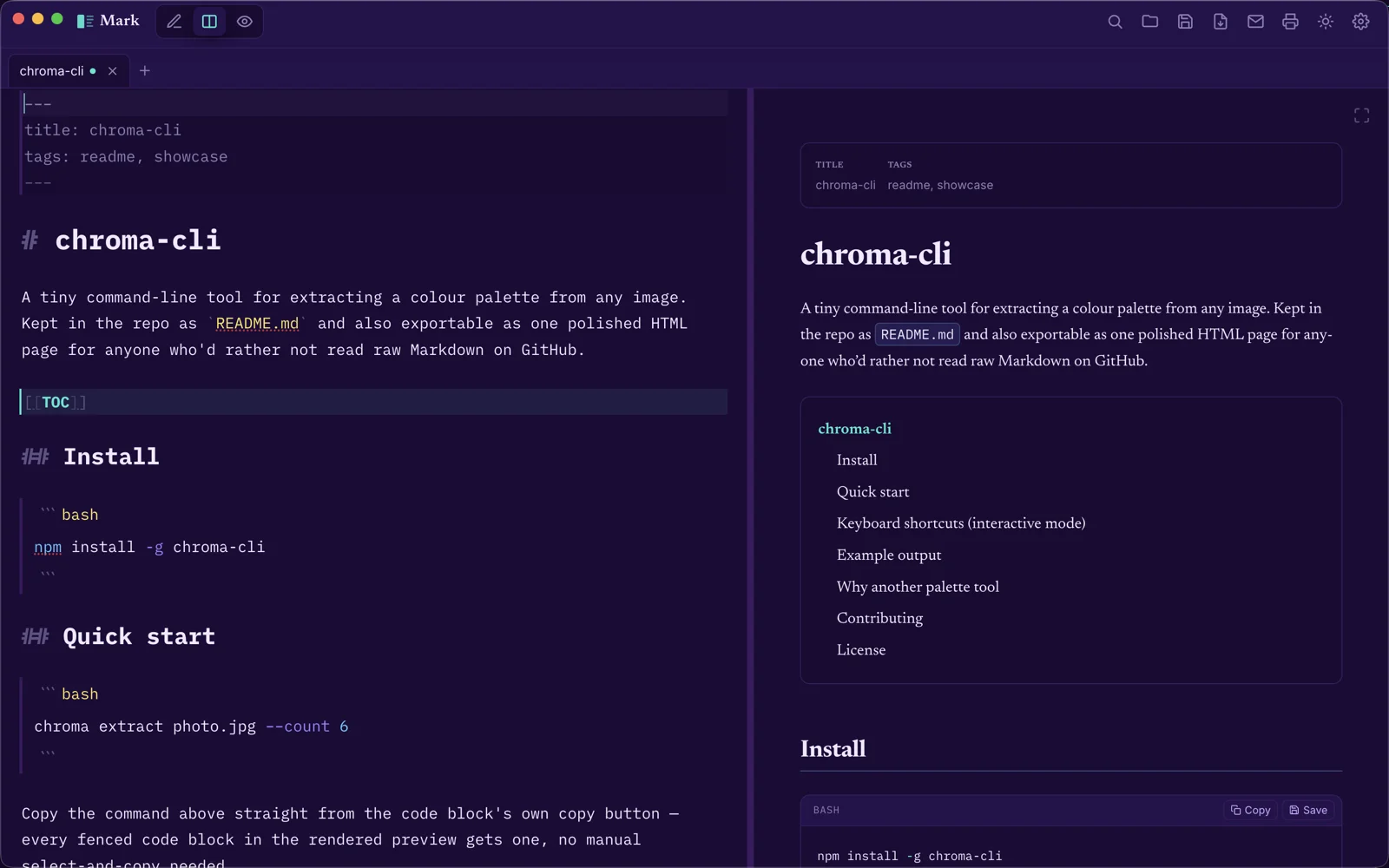Toggle light theme sun icon
The image size is (1389, 868).
click(1326, 22)
